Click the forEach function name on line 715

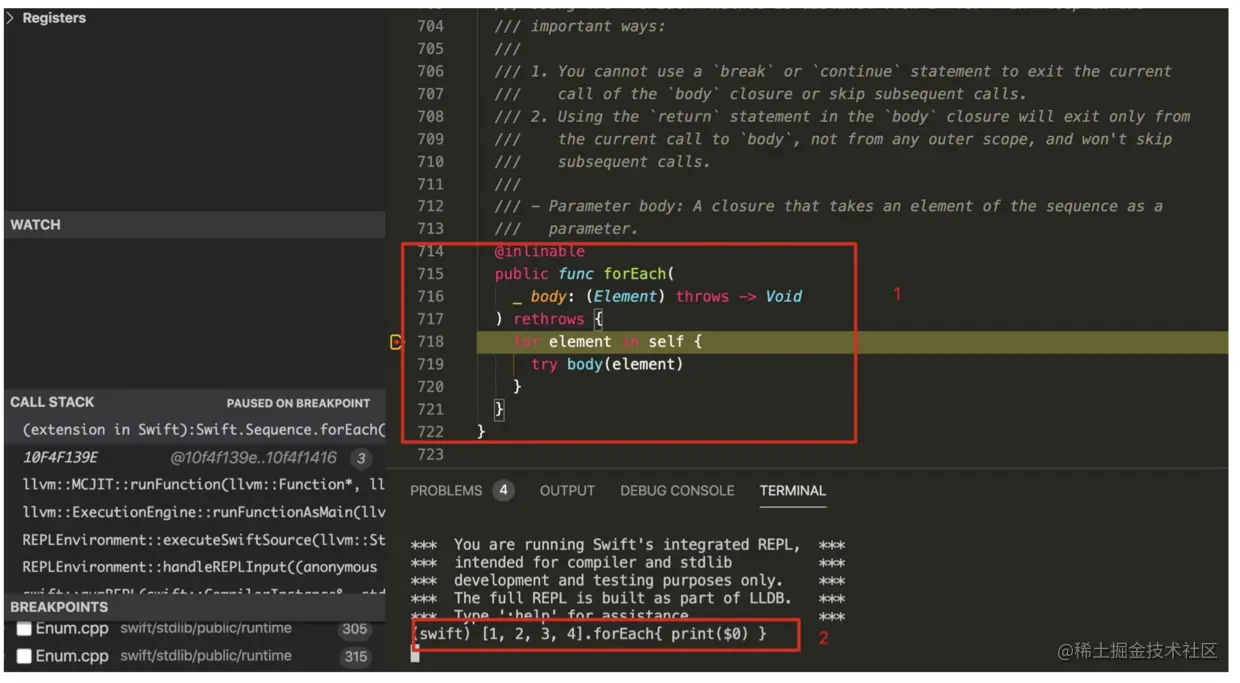634,274
